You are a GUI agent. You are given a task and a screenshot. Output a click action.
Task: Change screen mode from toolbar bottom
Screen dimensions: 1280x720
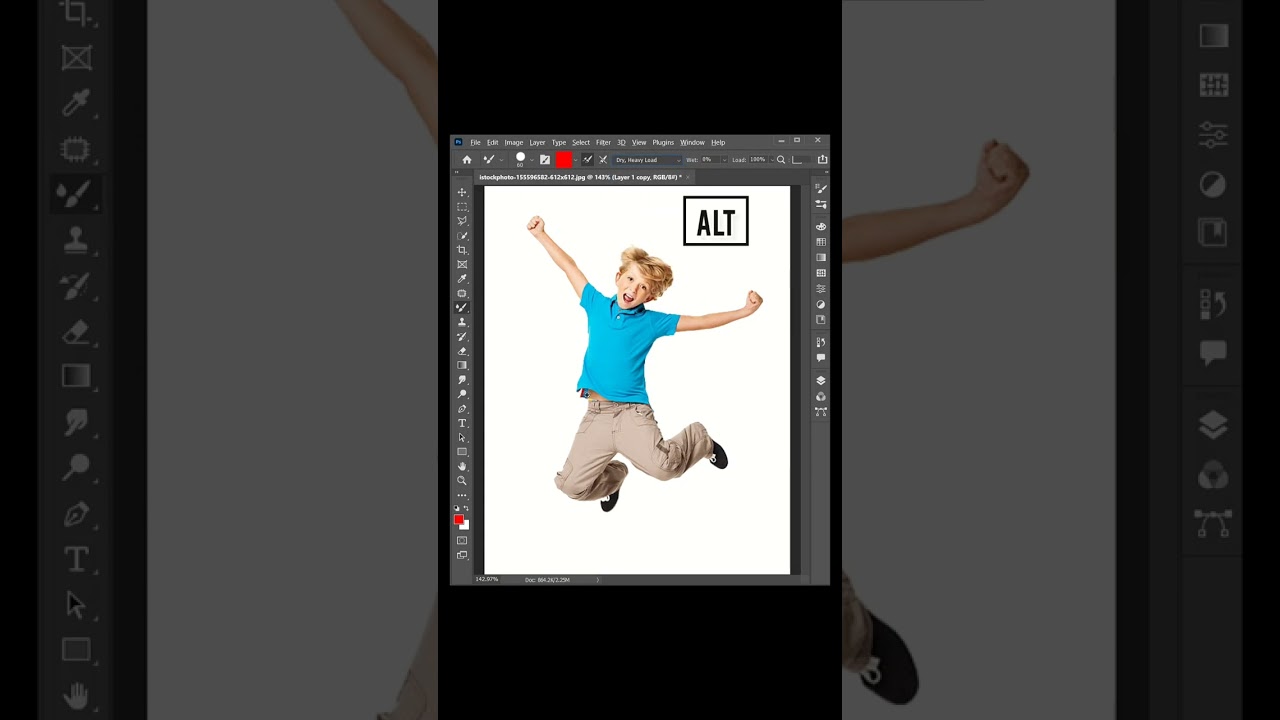coord(462,554)
